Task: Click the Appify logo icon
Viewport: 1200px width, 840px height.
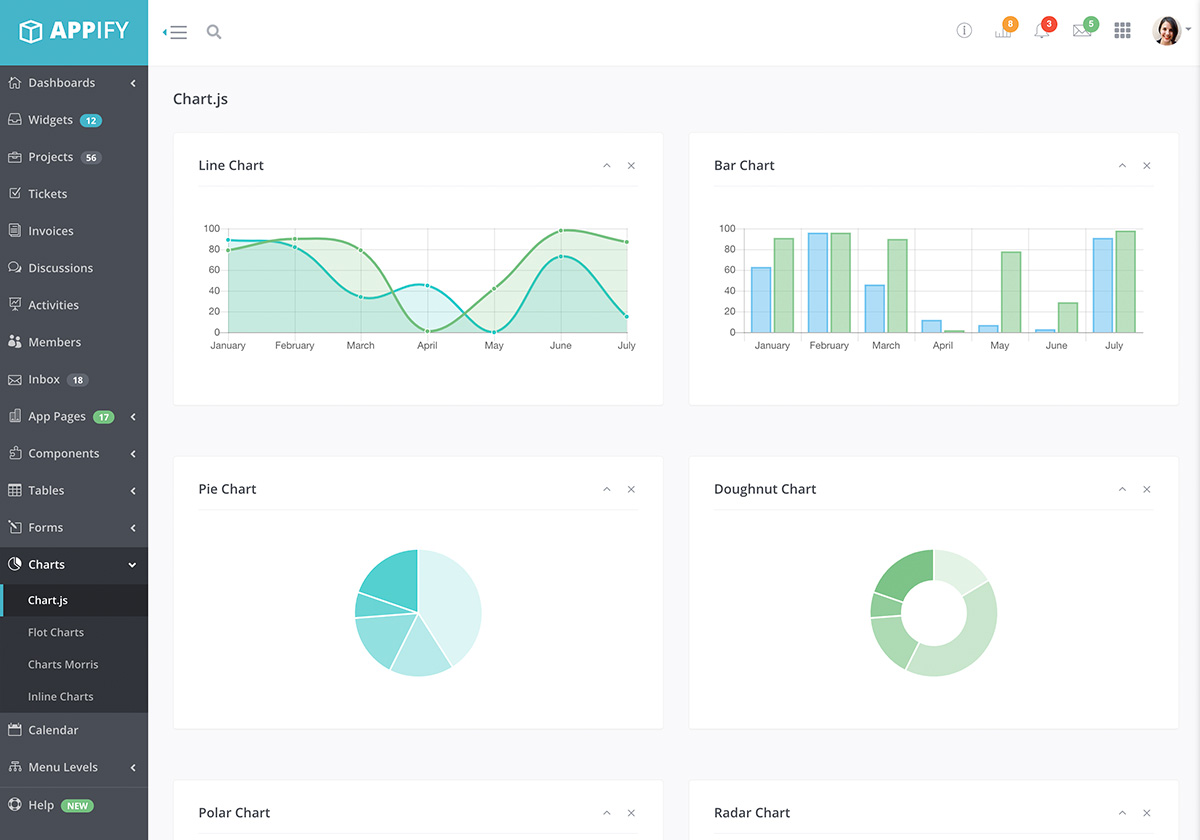Action: [x=32, y=31]
